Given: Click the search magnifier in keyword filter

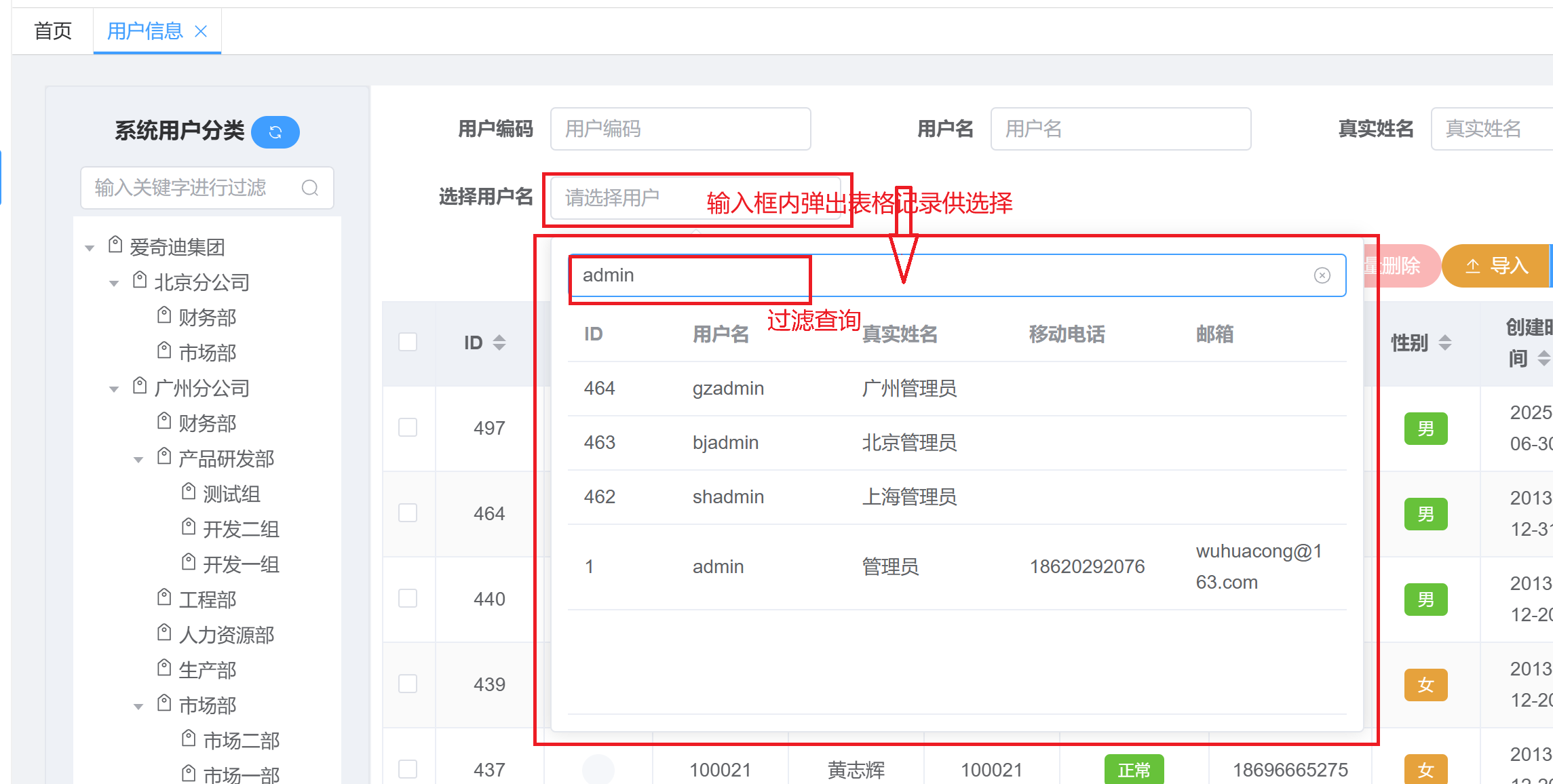Looking at the screenshot, I should click(x=311, y=188).
